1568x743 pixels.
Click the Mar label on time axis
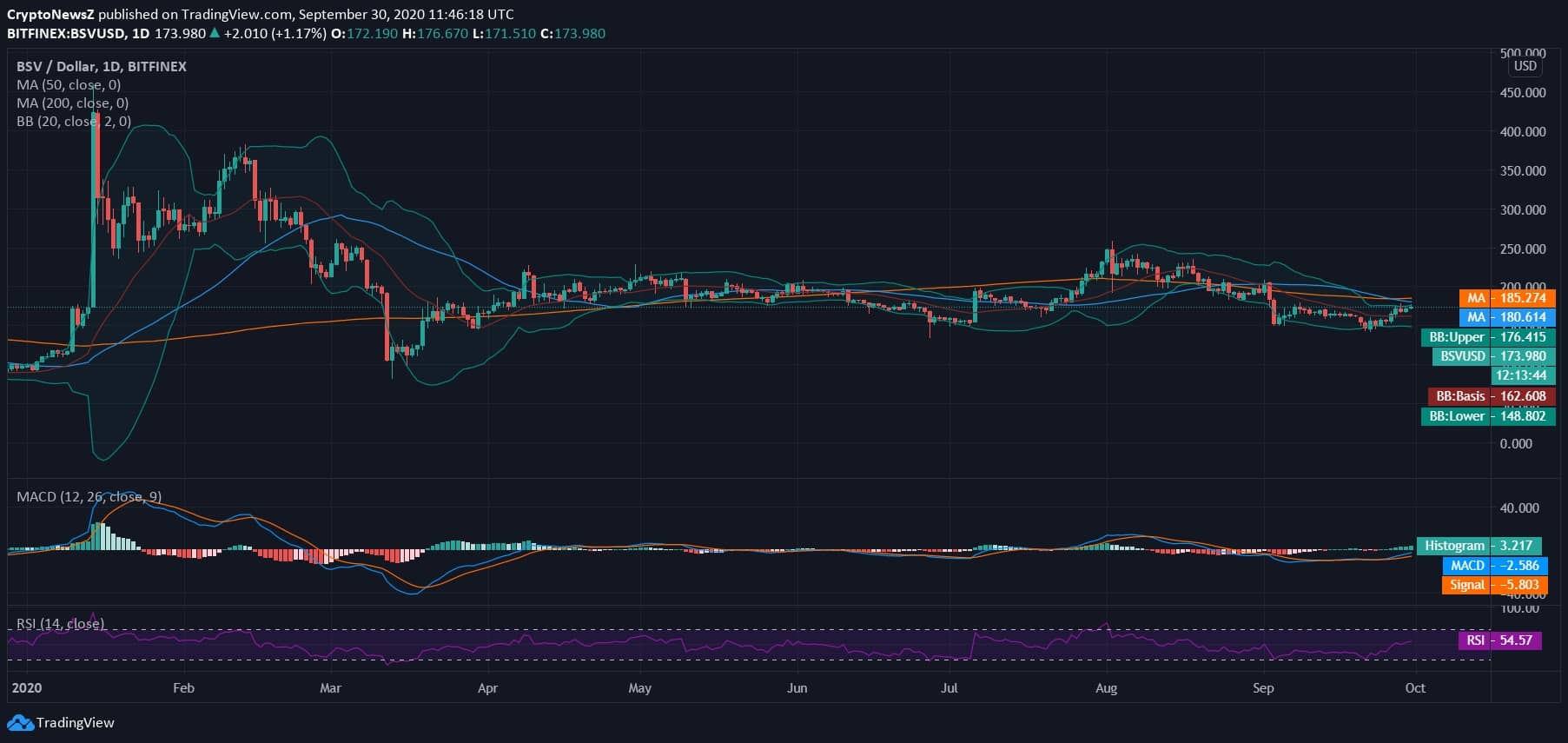330,687
